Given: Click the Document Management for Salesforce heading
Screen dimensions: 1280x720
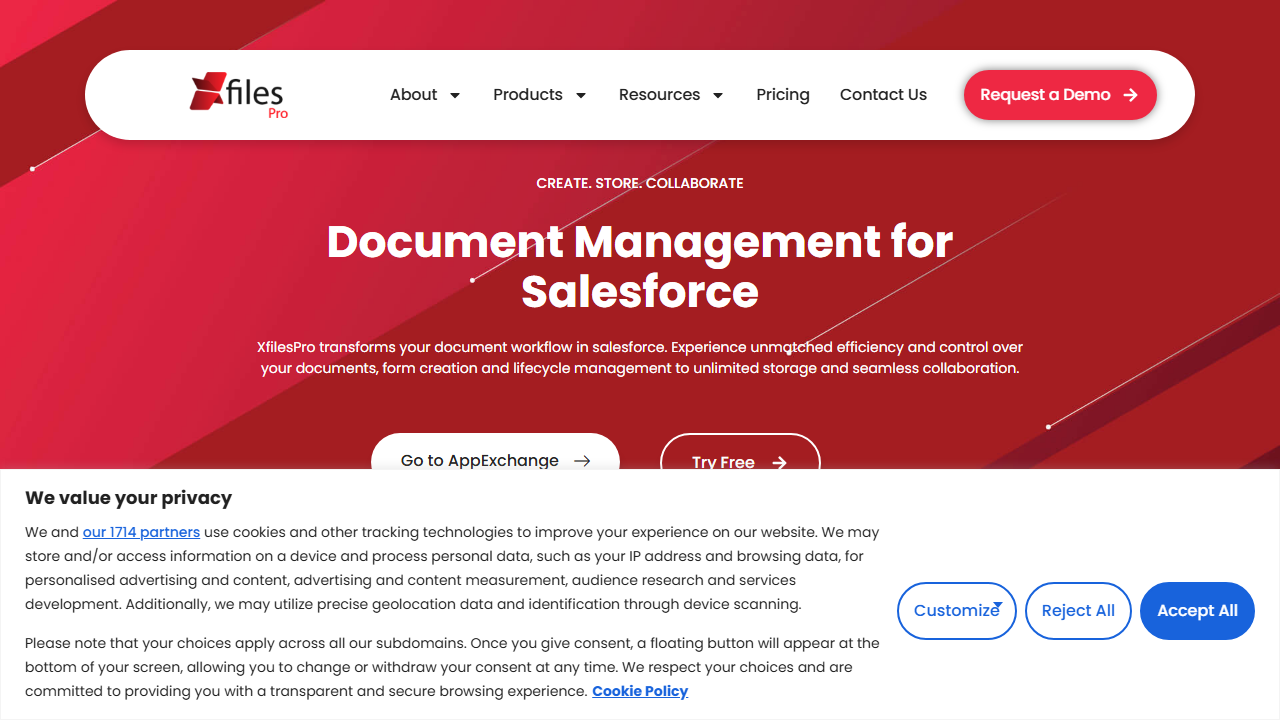Looking at the screenshot, I should click(640, 266).
